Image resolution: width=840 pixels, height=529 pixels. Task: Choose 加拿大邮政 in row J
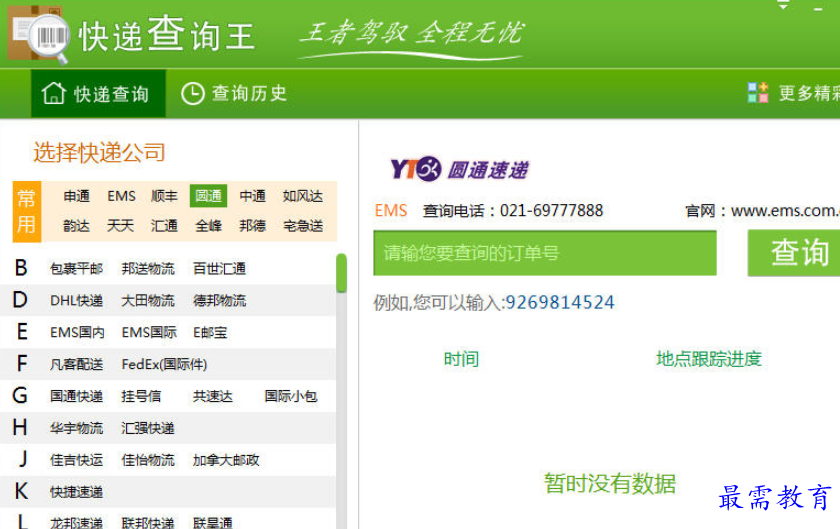226,460
